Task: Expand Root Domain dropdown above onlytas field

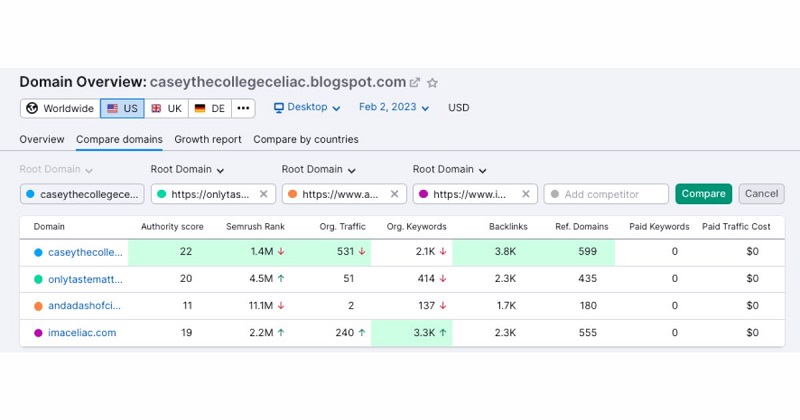Action: (187, 169)
